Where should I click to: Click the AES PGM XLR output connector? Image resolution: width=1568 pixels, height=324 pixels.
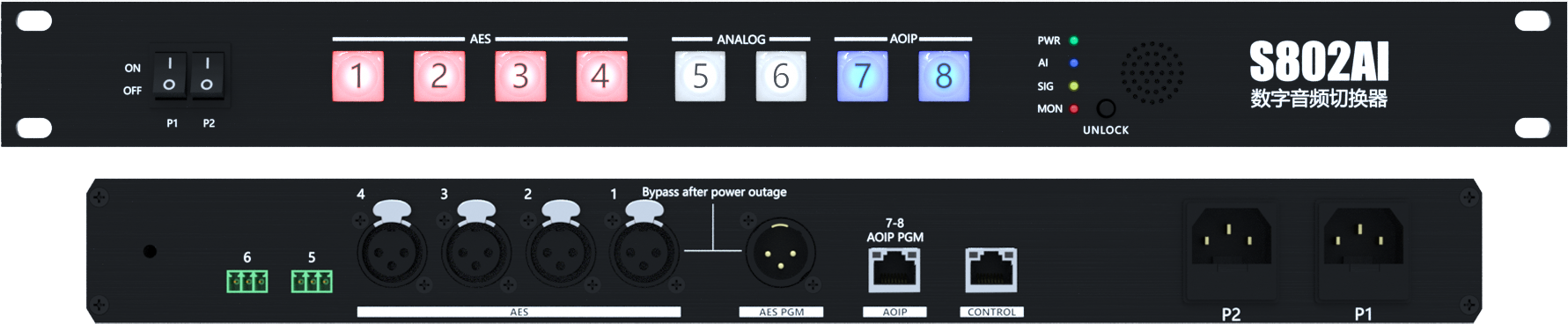click(780, 253)
